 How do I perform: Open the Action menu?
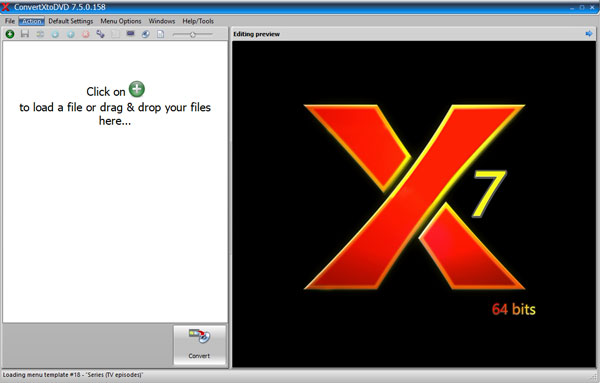point(32,21)
